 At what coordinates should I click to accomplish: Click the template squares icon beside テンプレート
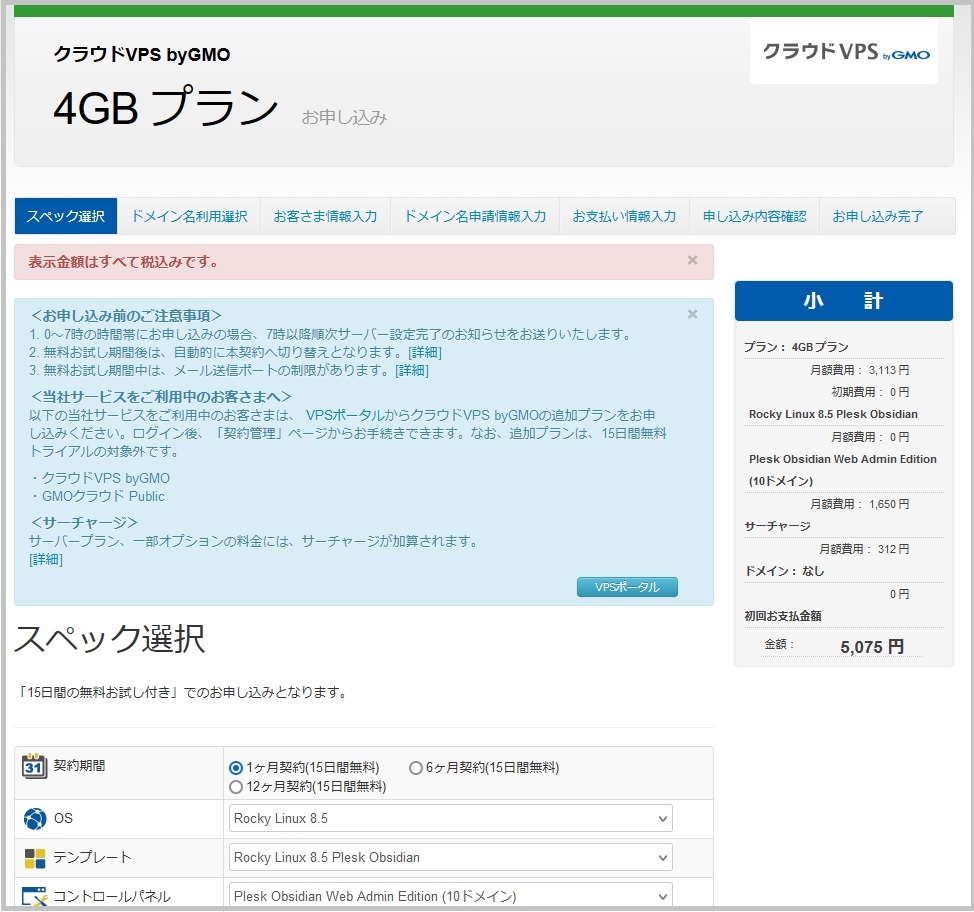point(35,858)
